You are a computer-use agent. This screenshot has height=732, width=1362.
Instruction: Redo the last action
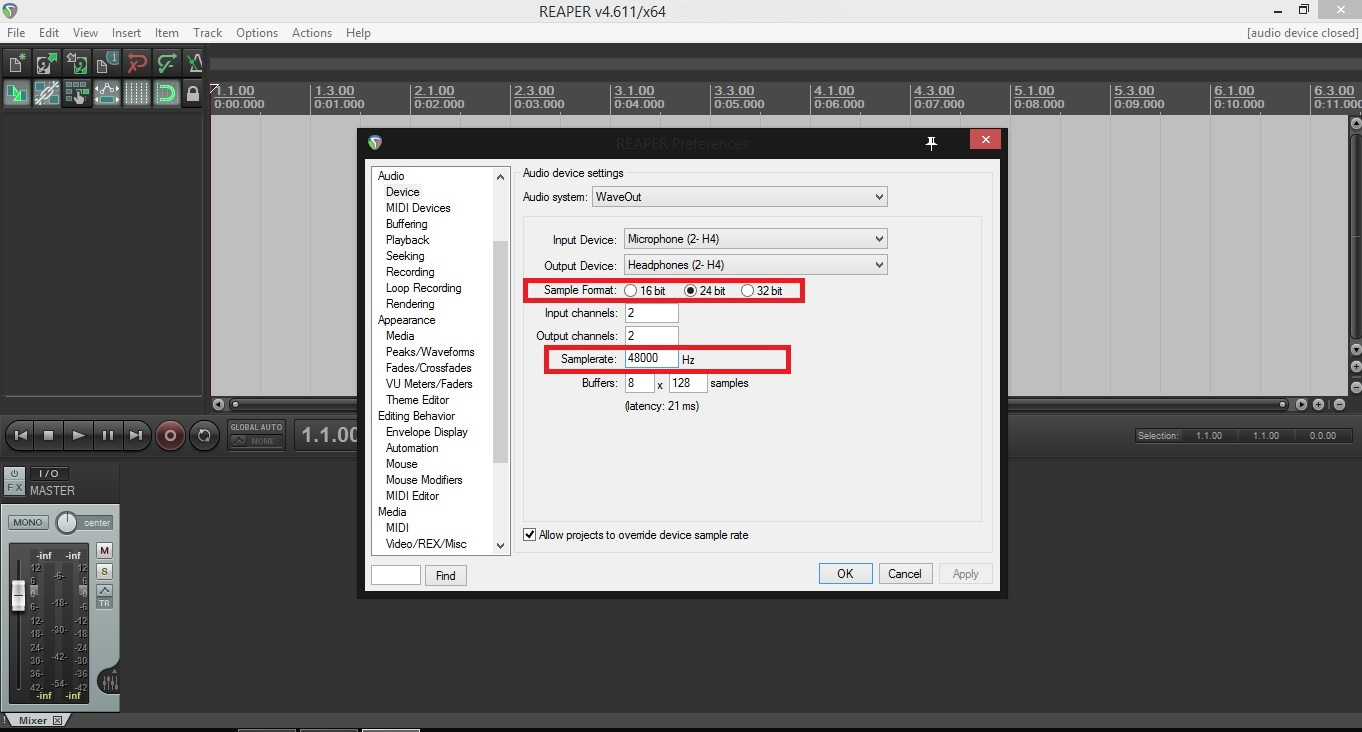pos(166,63)
